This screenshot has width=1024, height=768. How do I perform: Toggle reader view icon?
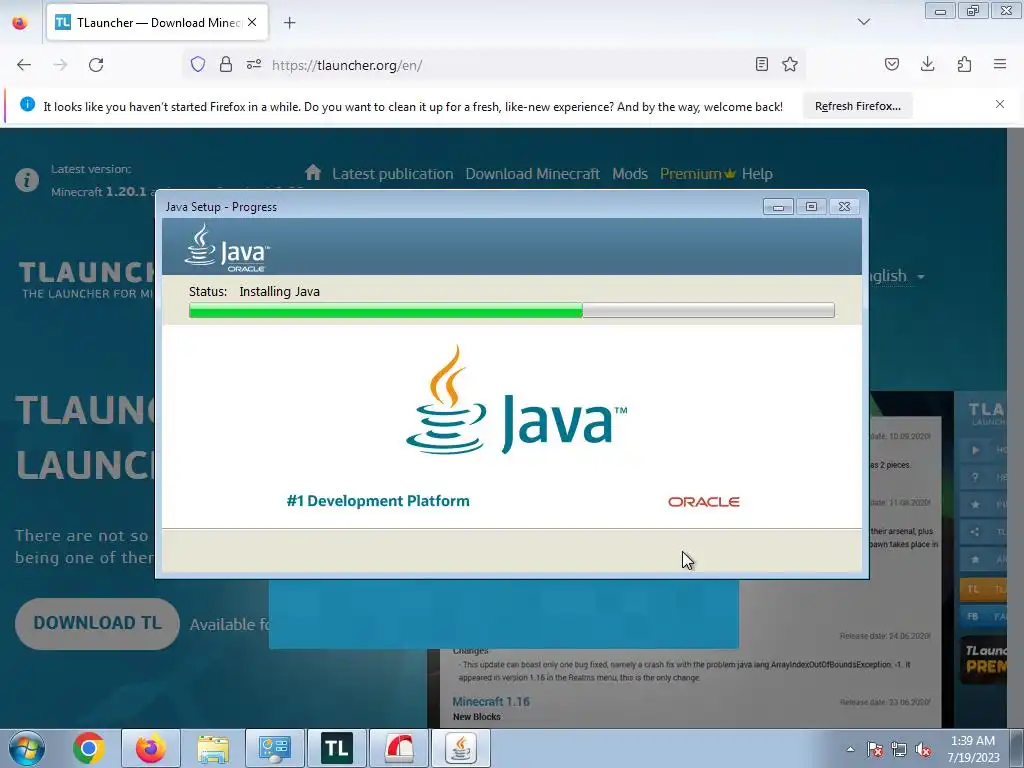[761, 64]
